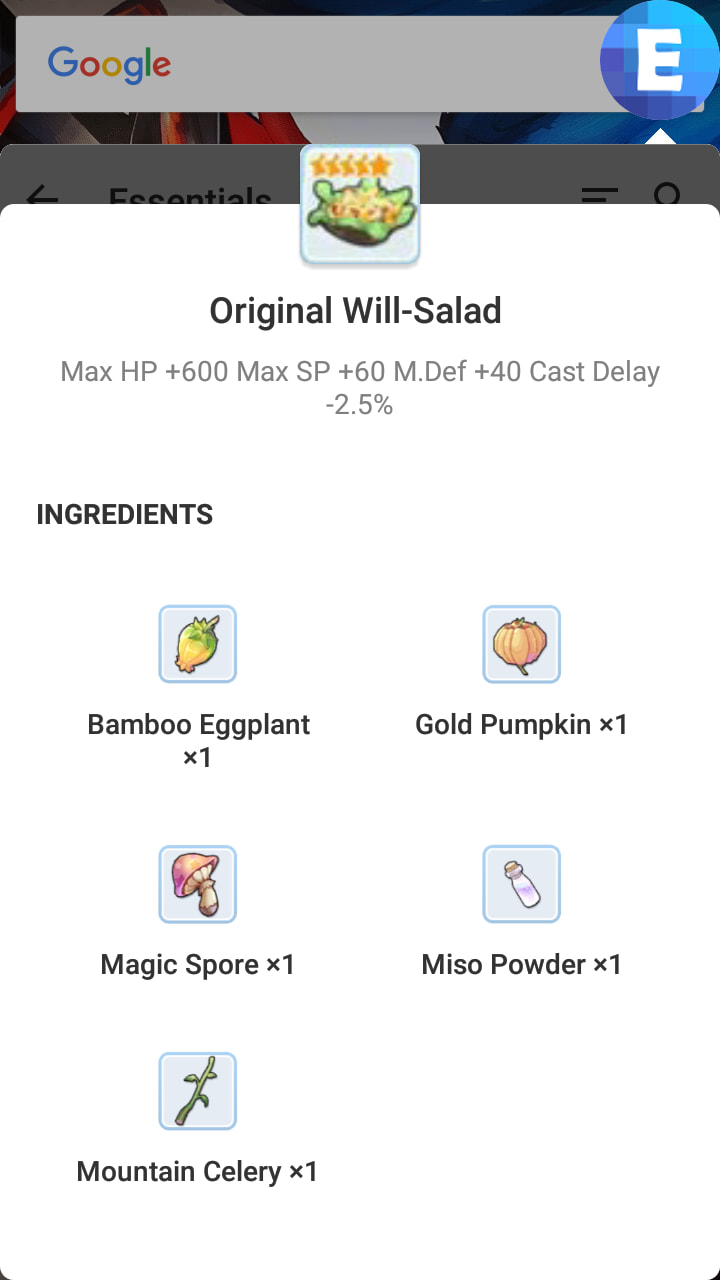
Task: Go back using the arrow beside Essentials
Action: [42, 196]
